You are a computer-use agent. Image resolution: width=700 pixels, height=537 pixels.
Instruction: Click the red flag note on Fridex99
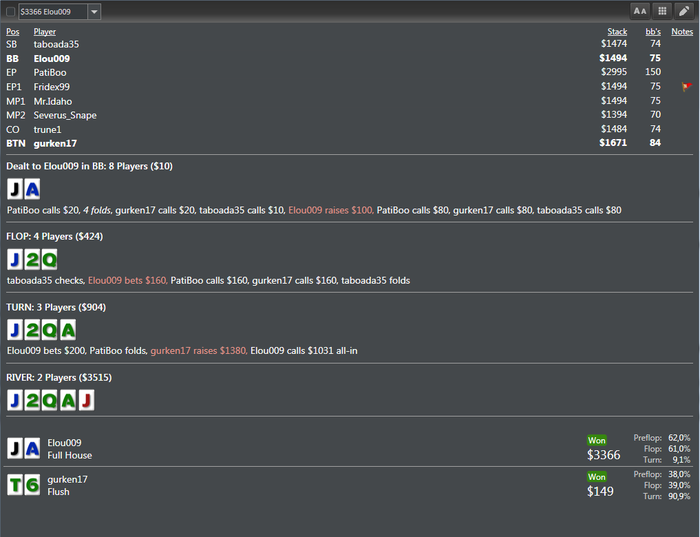pos(687,87)
